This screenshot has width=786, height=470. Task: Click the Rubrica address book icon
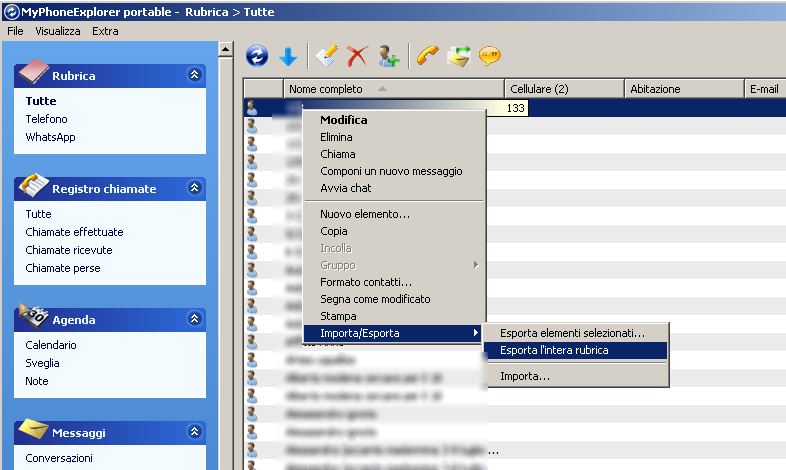33,71
